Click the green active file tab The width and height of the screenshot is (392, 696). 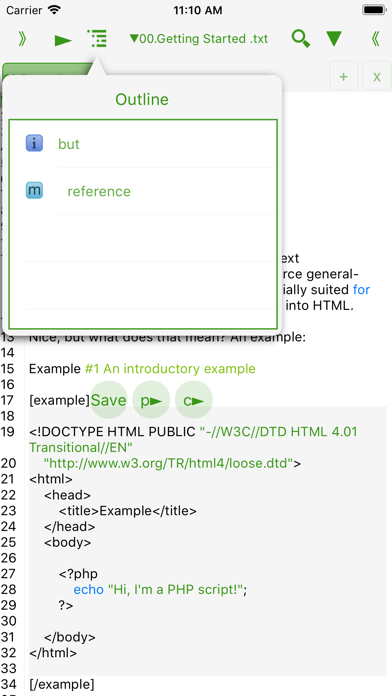pyautogui.click(x=47, y=70)
